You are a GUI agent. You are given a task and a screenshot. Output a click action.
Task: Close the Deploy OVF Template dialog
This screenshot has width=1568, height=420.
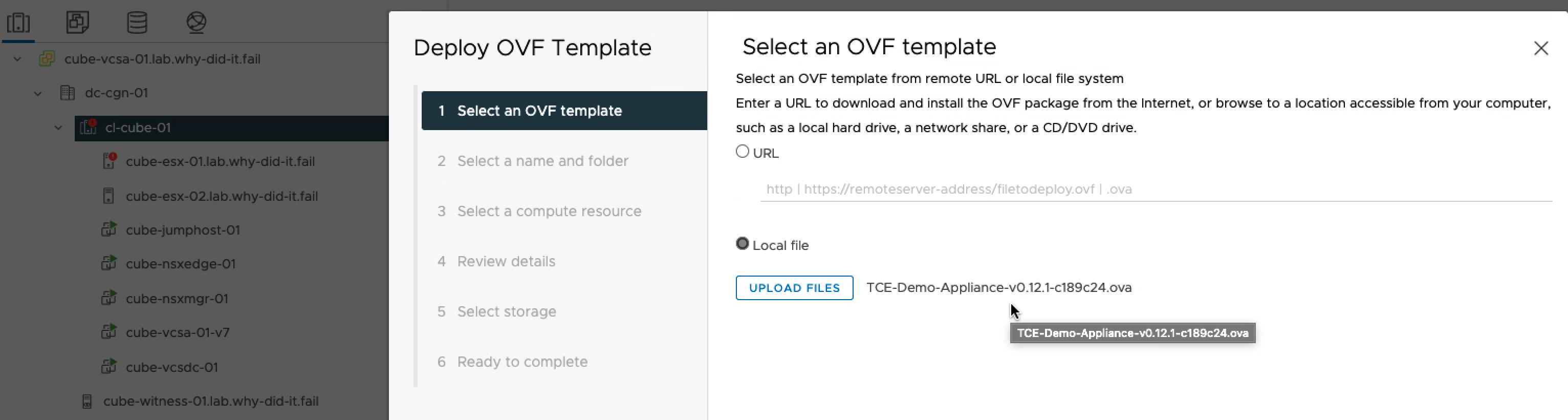(1540, 48)
